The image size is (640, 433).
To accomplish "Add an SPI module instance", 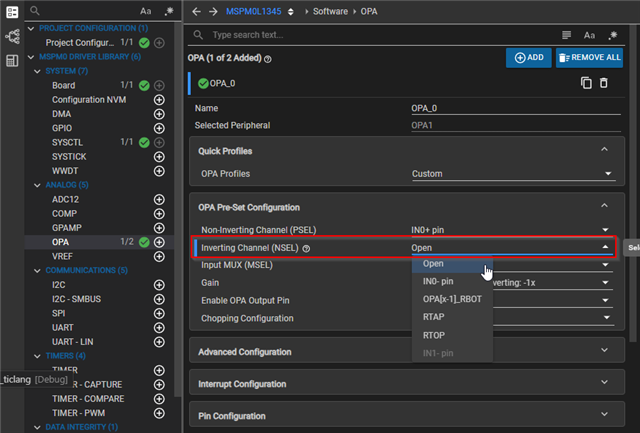I will 159,313.
